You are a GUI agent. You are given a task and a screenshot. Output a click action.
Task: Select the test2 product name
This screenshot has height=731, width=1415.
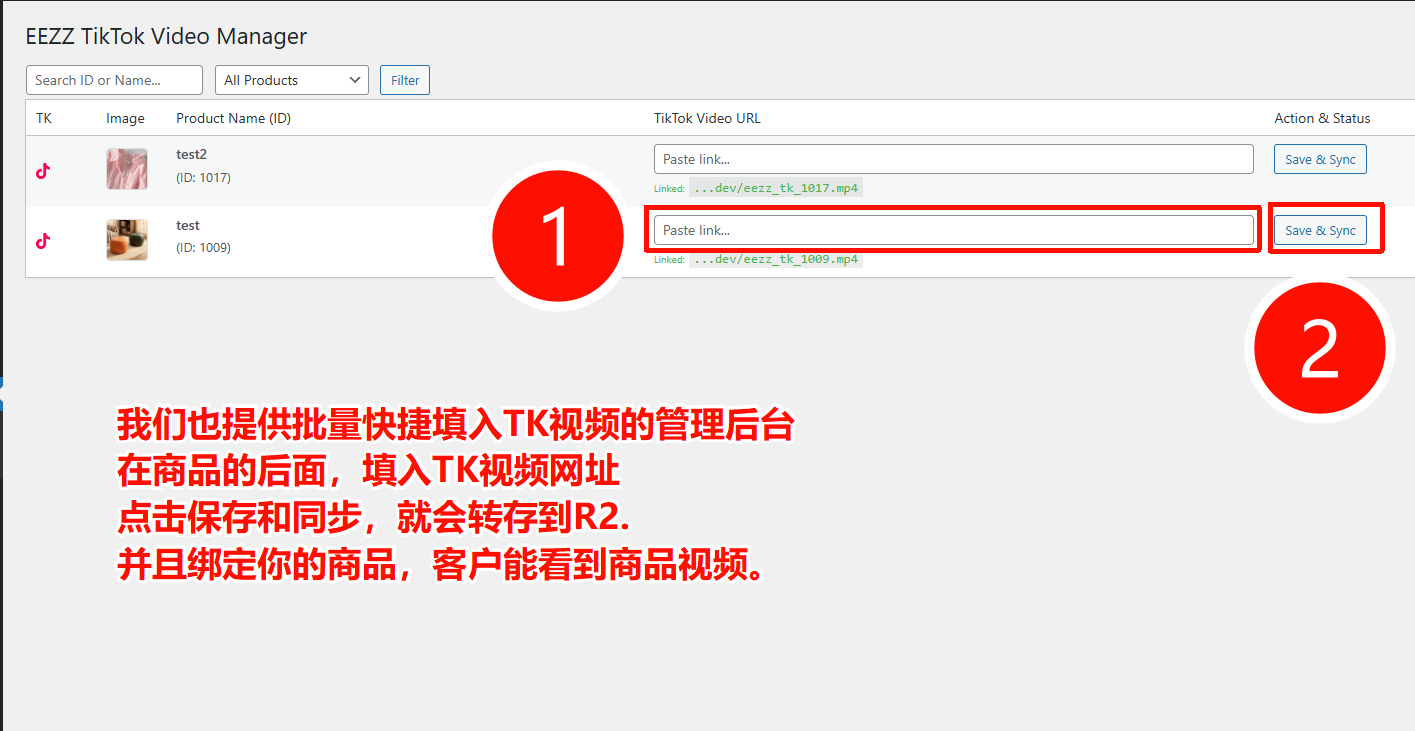point(191,155)
